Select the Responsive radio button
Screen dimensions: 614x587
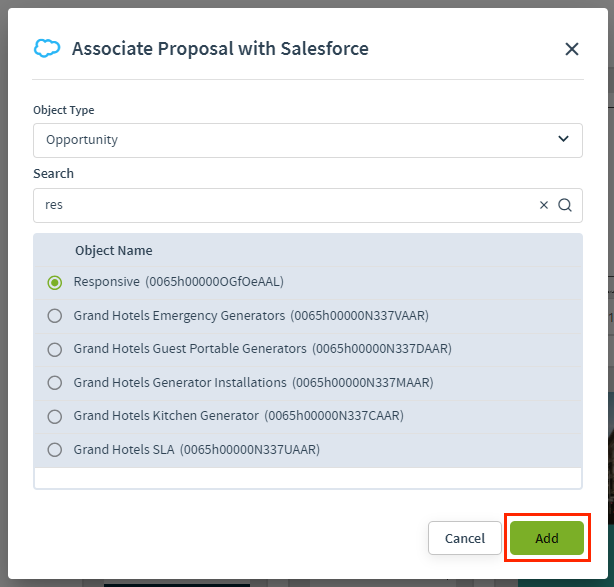[55, 282]
